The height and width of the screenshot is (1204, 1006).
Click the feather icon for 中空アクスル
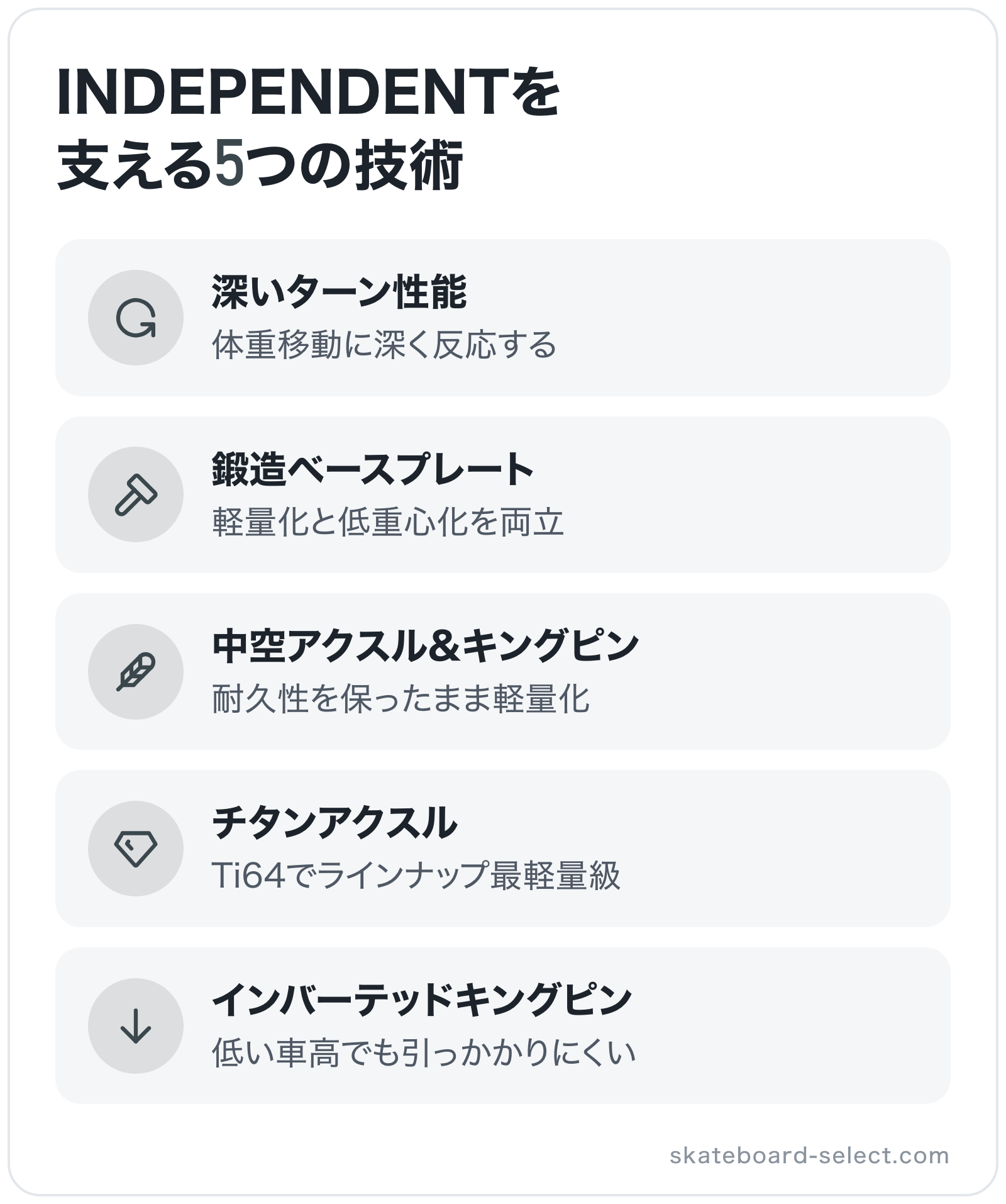[x=136, y=671]
